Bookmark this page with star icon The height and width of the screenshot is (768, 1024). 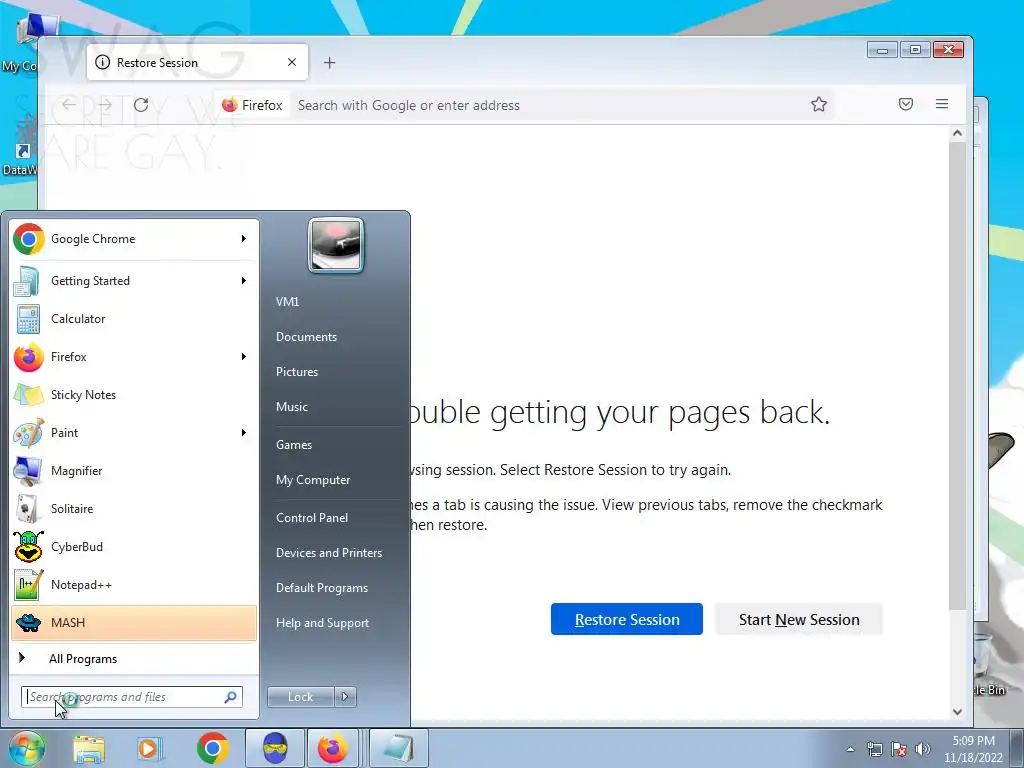coord(819,104)
